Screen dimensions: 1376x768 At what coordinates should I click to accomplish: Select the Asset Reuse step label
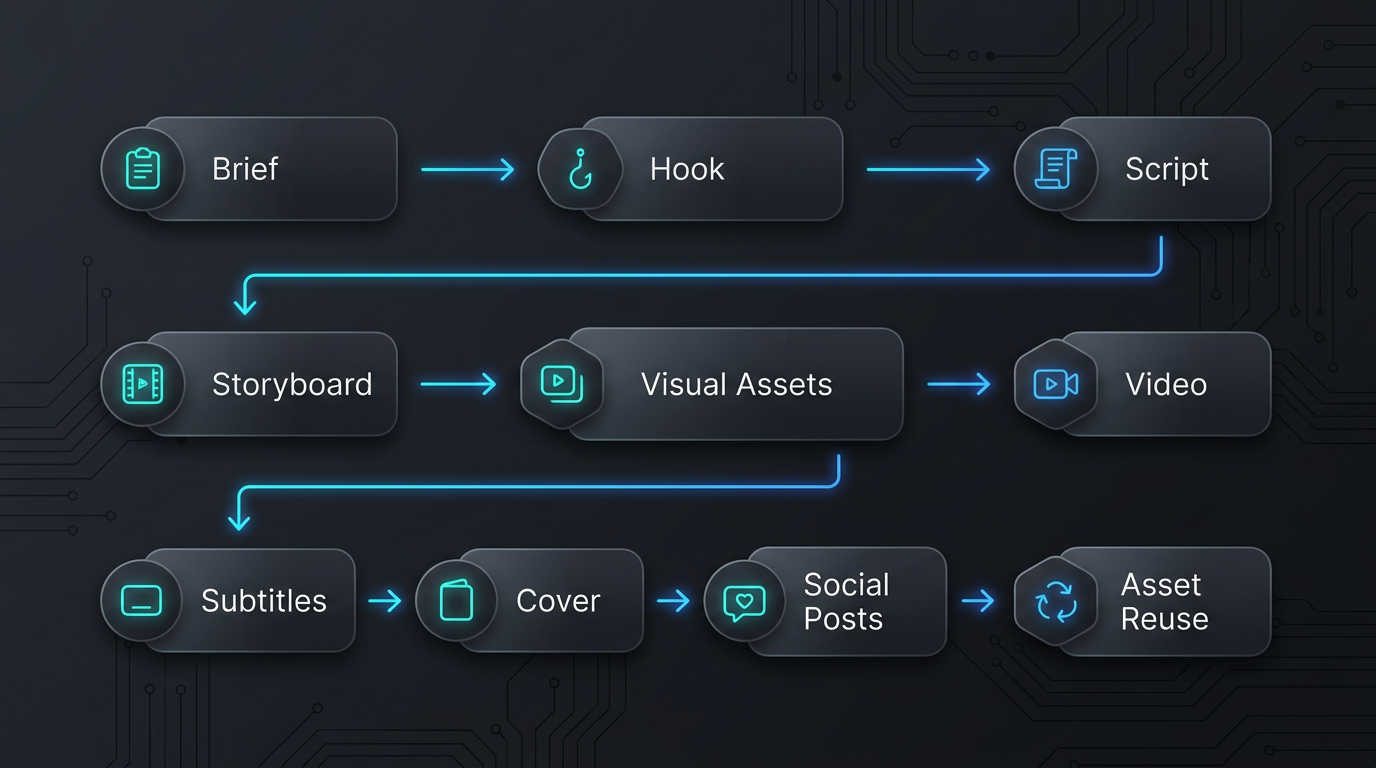point(1164,602)
